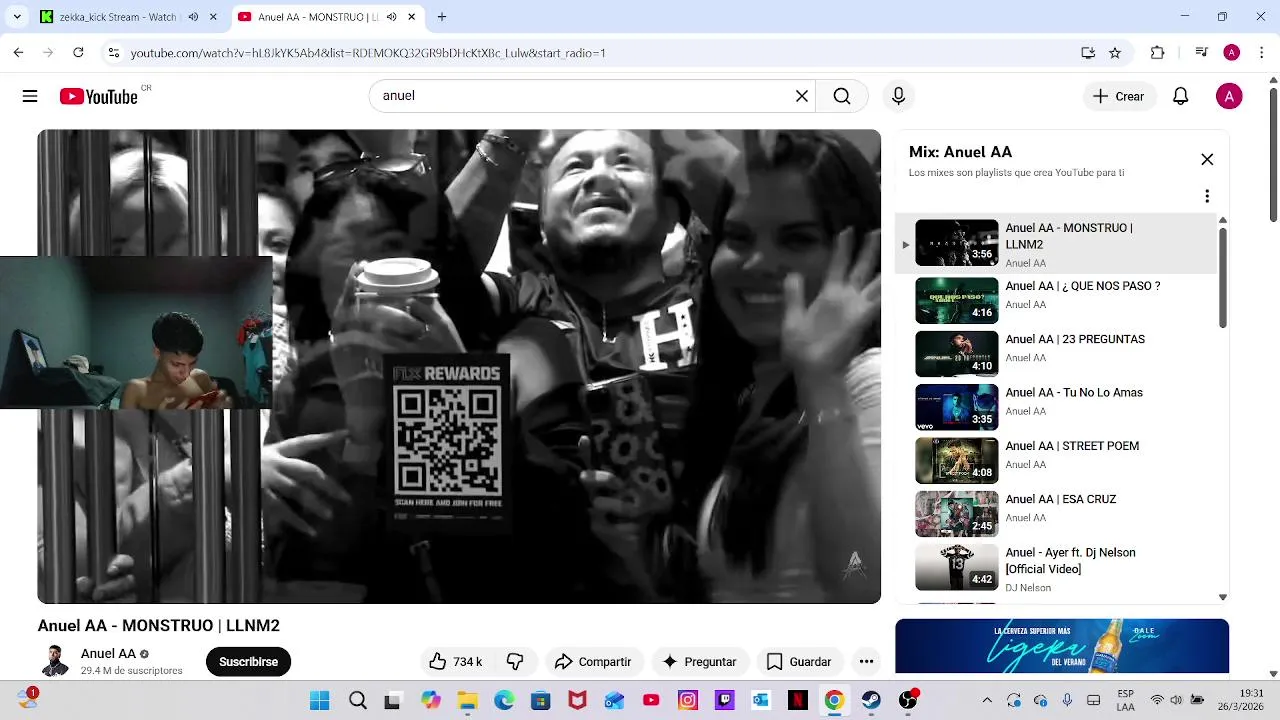Open Chrome media controls icon
This screenshot has width=1280, height=720.
(1202, 53)
